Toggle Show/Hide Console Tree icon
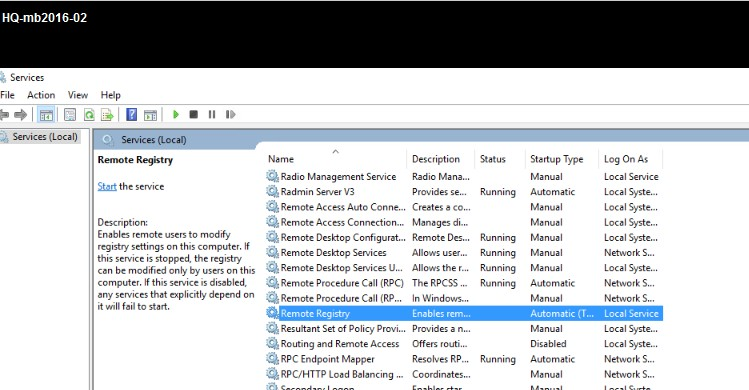The width and height of the screenshot is (749, 390). [46, 115]
